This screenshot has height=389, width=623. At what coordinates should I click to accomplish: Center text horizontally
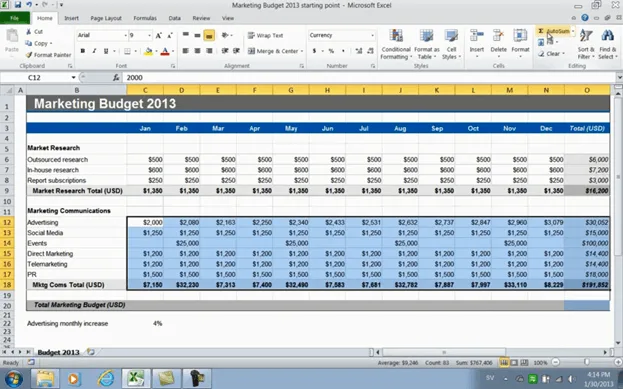pyautogui.click(x=197, y=51)
